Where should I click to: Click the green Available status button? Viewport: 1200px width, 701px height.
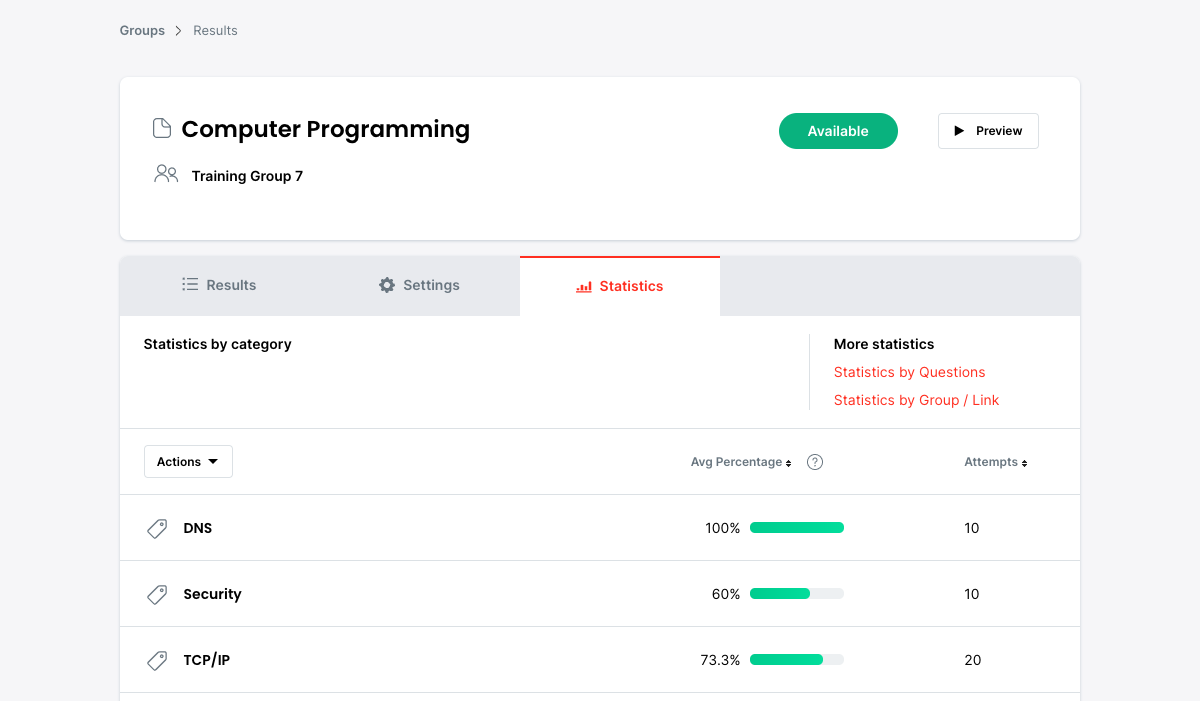coord(838,131)
